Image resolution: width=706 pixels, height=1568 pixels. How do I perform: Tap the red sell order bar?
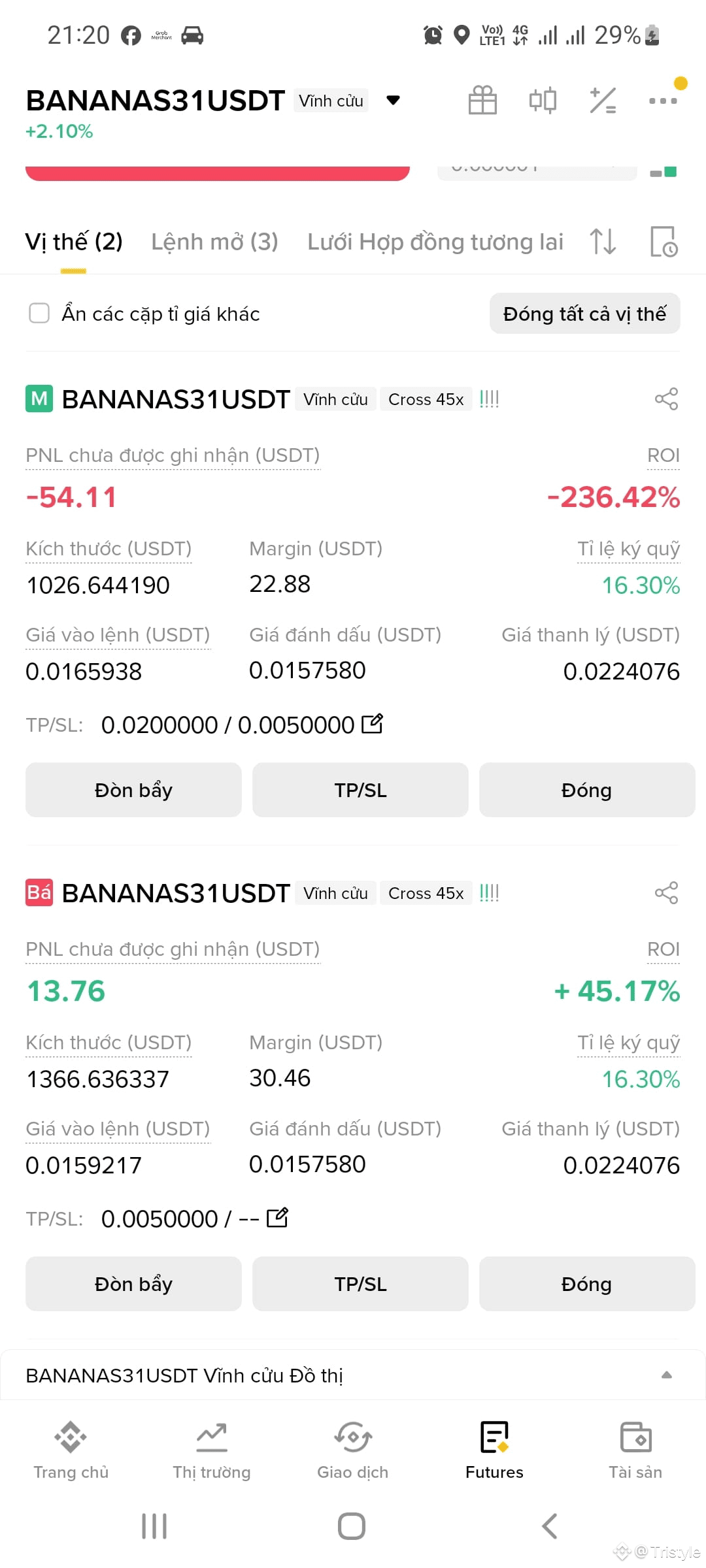[x=218, y=173]
